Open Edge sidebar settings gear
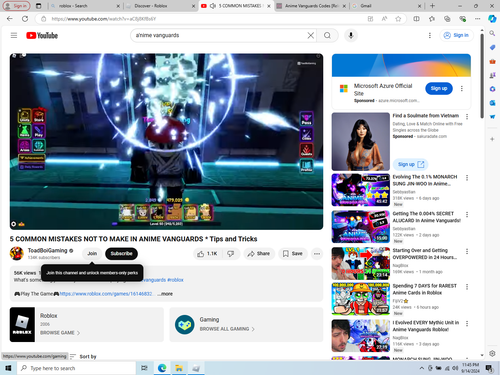Screen dimensions: 500x375 point(492,353)
